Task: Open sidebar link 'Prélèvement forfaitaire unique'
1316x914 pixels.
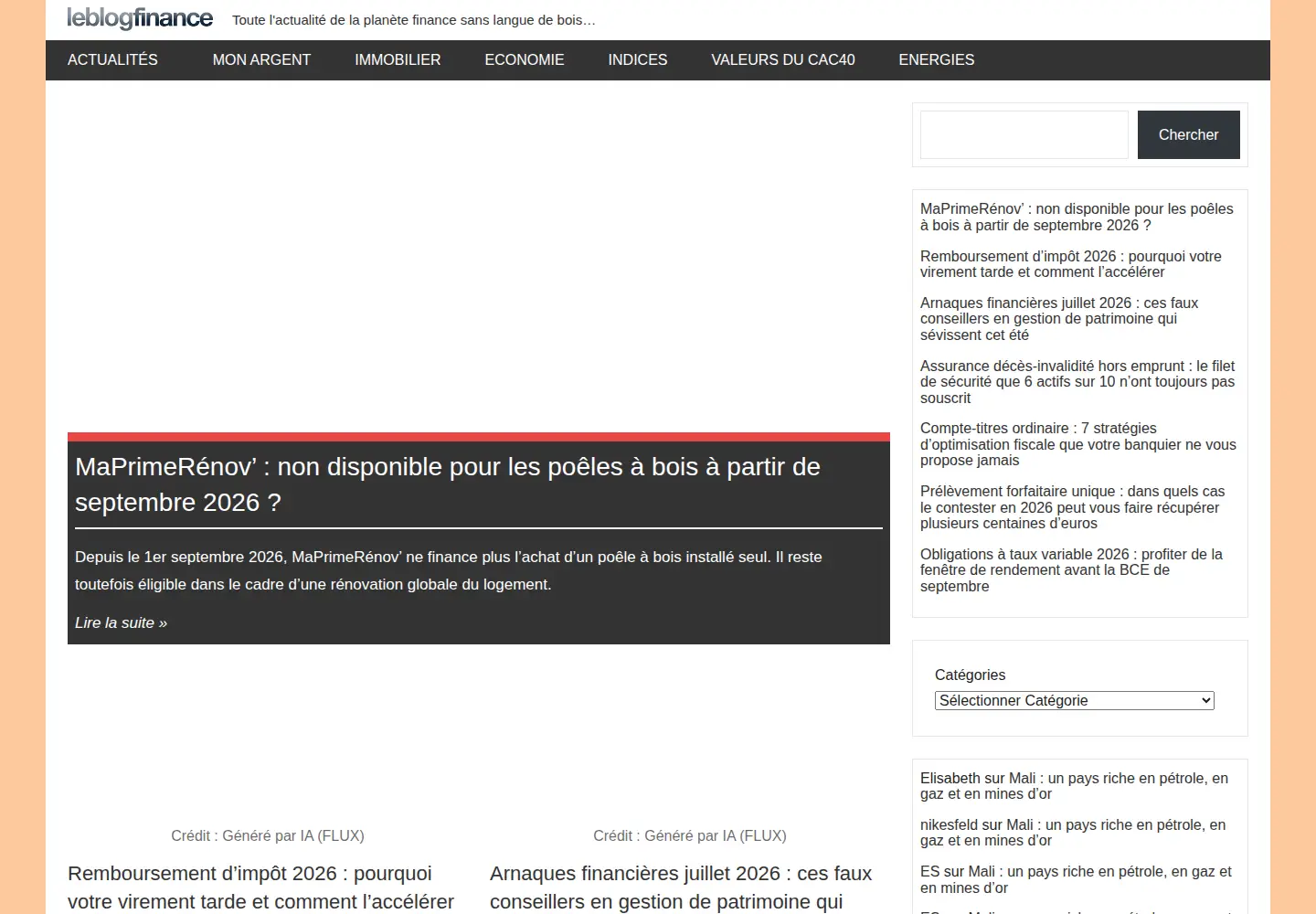Action: tap(1072, 507)
